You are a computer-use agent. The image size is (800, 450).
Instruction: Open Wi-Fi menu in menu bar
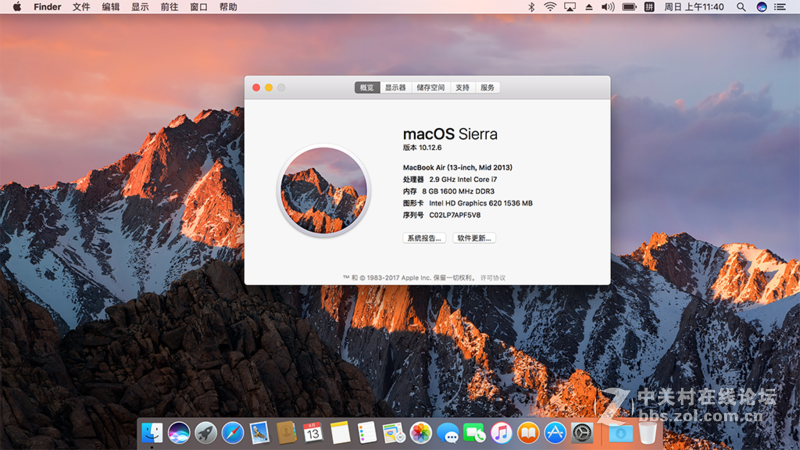tap(550, 7)
